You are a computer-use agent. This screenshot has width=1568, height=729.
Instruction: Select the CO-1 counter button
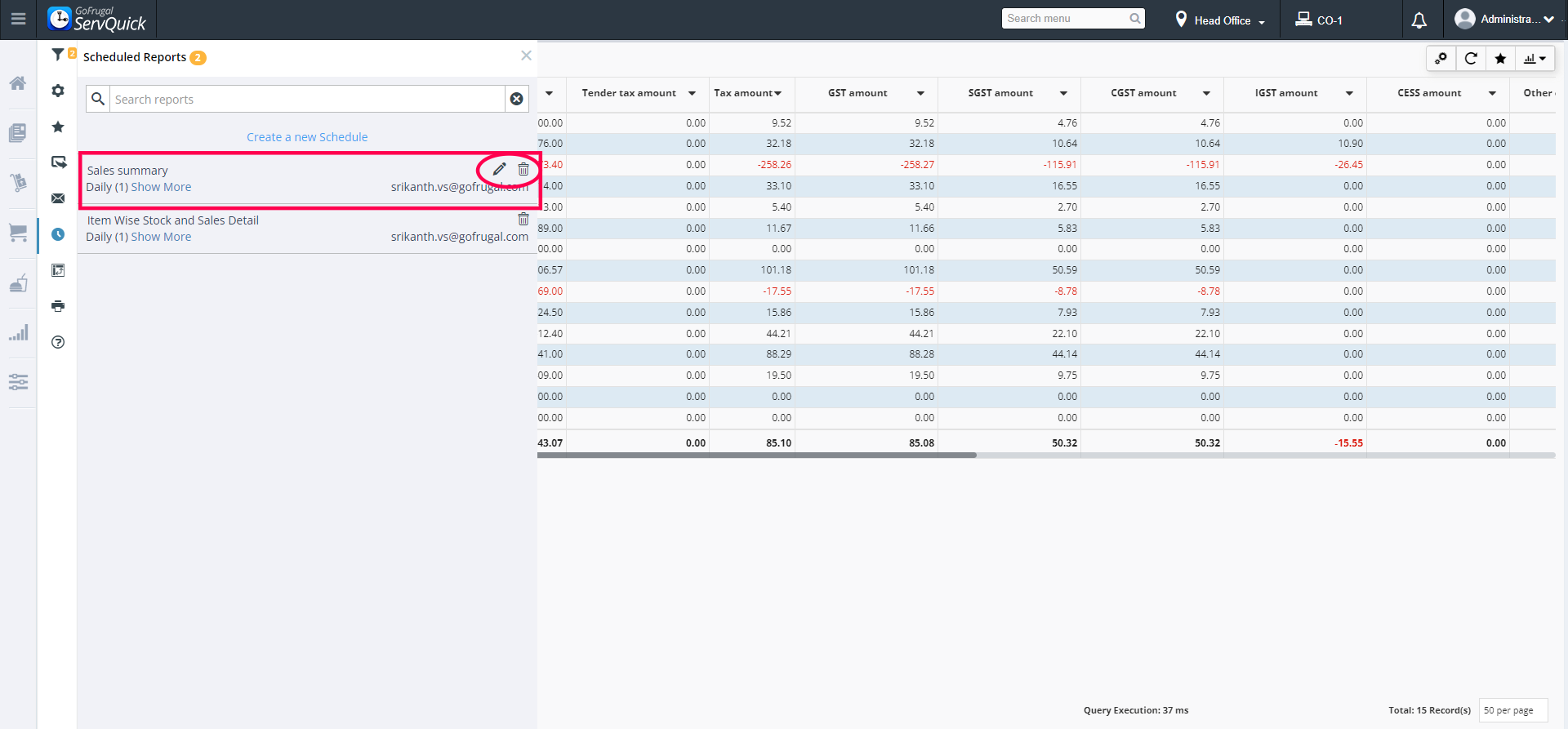pos(1319,20)
